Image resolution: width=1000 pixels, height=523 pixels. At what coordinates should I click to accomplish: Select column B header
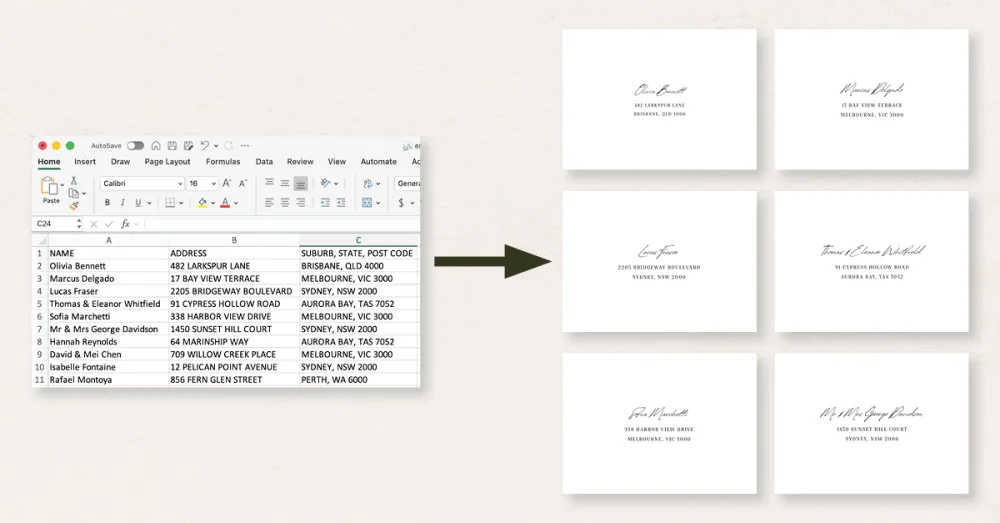click(x=234, y=240)
